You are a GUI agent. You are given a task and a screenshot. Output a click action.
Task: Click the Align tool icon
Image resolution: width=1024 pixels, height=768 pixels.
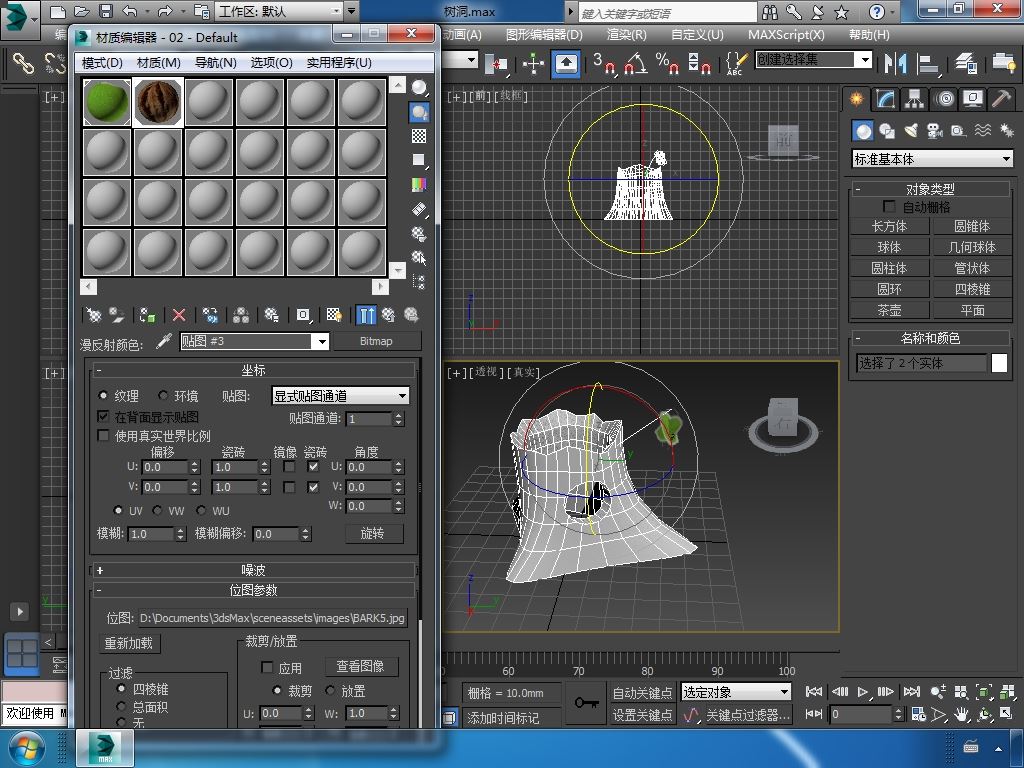pyautogui.click(x=927, y=63)
